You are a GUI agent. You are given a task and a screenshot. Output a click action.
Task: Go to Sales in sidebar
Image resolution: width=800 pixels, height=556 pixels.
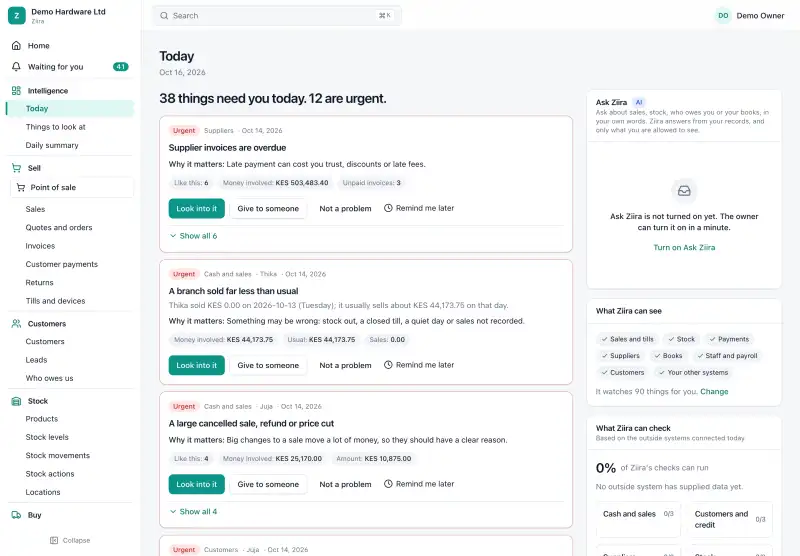[x=35, y=209]
